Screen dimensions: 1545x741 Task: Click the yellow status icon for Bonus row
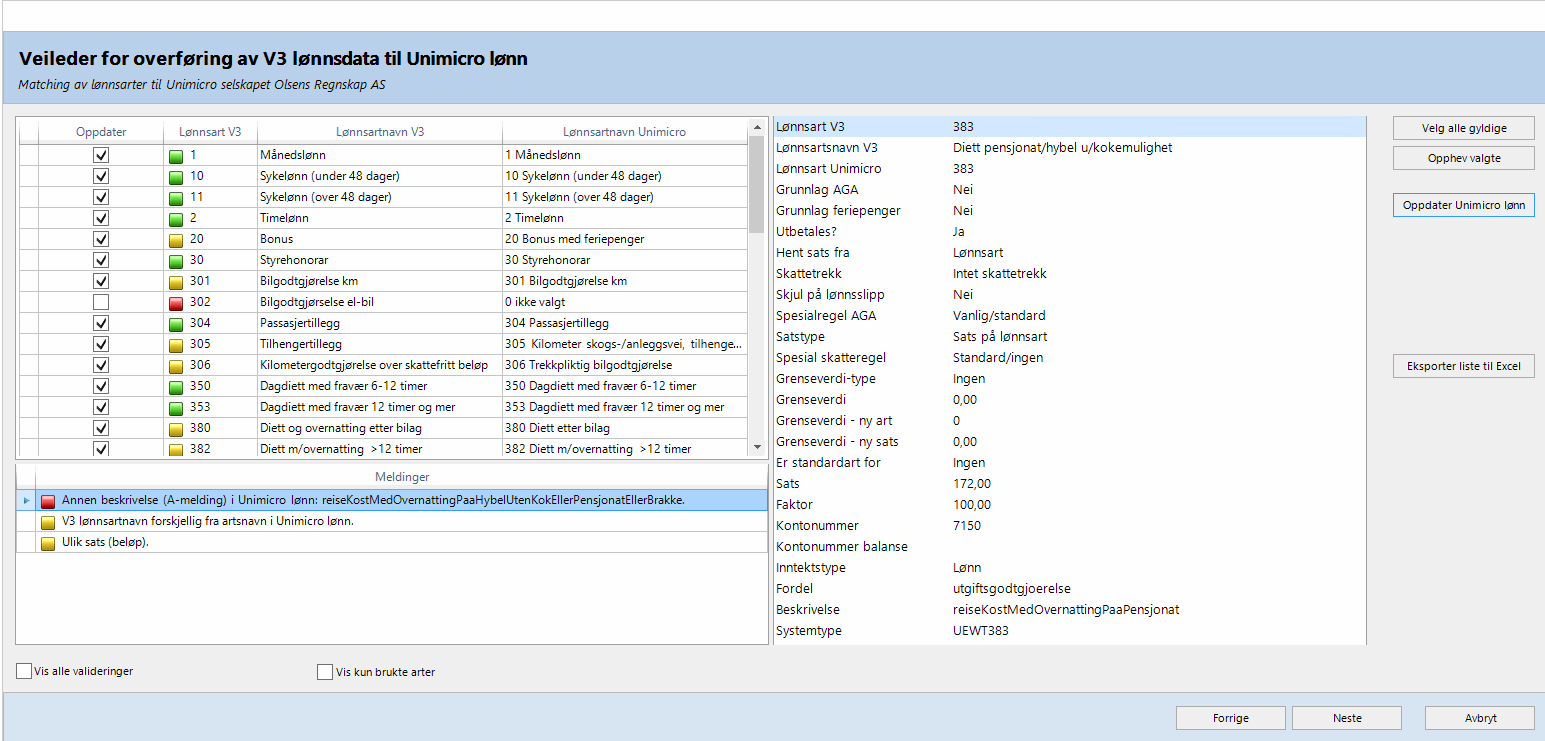point(176,239)
